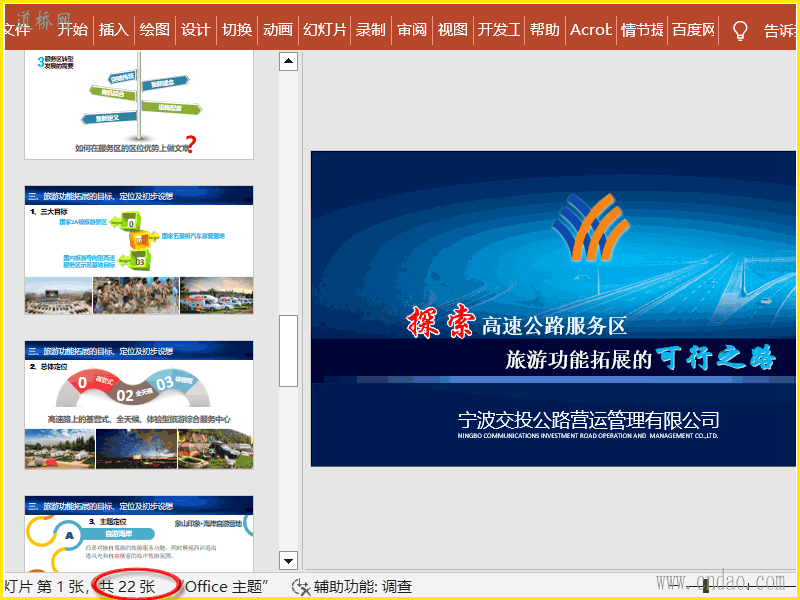Click the 告诉我 search box
Viewport: 800px width, 600px height.
click(x=779, y=31)
